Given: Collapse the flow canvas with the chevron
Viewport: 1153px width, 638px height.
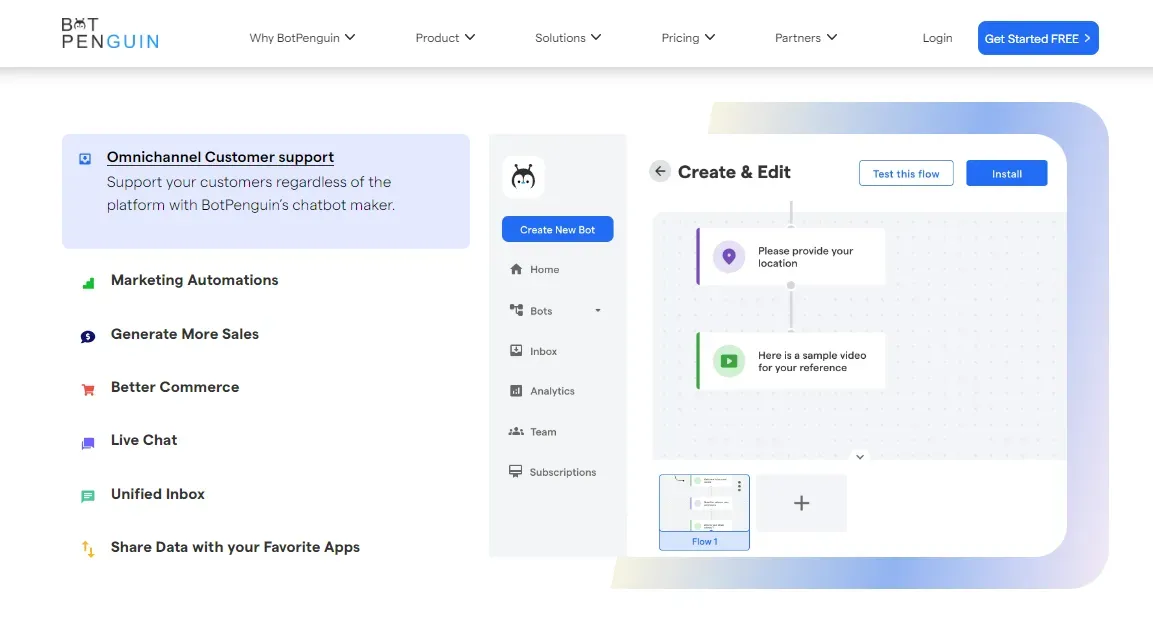Looking at the screenshot, I should coord(860,457).
